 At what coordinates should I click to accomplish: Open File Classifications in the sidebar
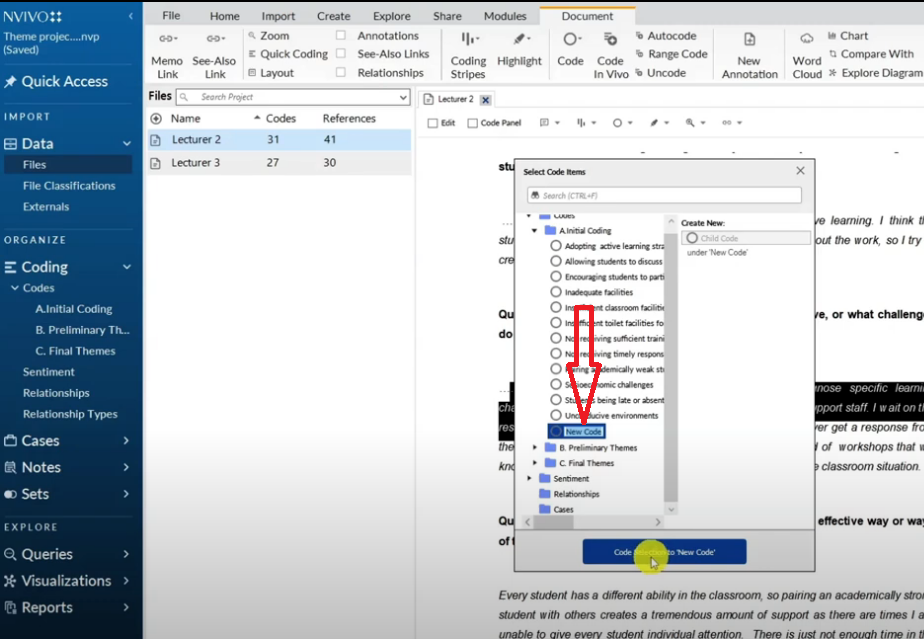pos(69,186)
